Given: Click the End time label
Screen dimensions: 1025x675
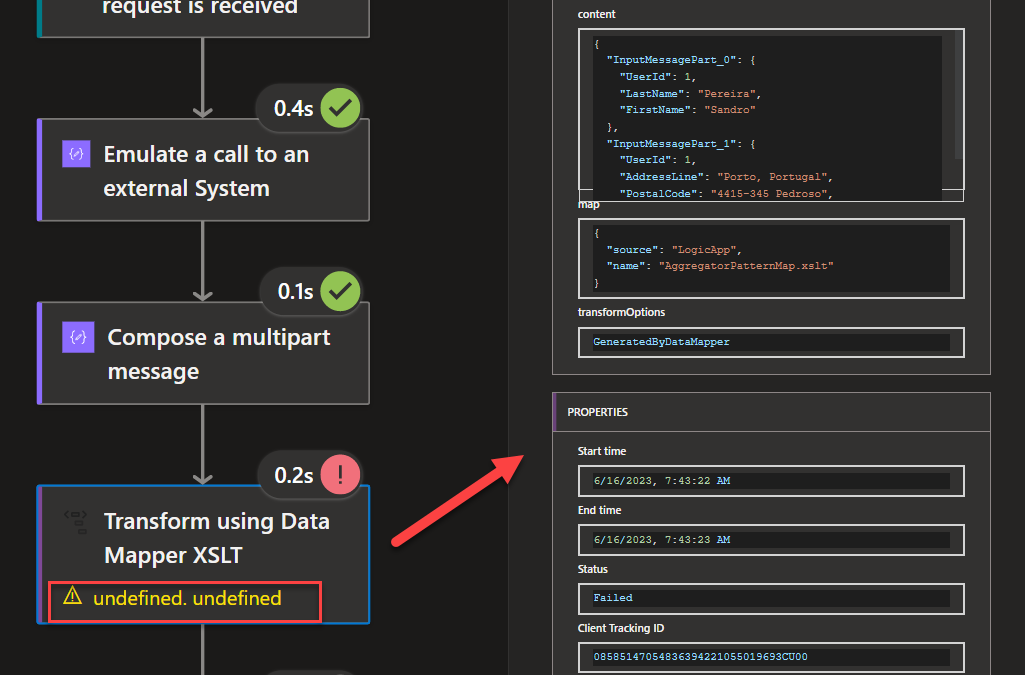Looking at the screenshot, I should coord(599,510).
